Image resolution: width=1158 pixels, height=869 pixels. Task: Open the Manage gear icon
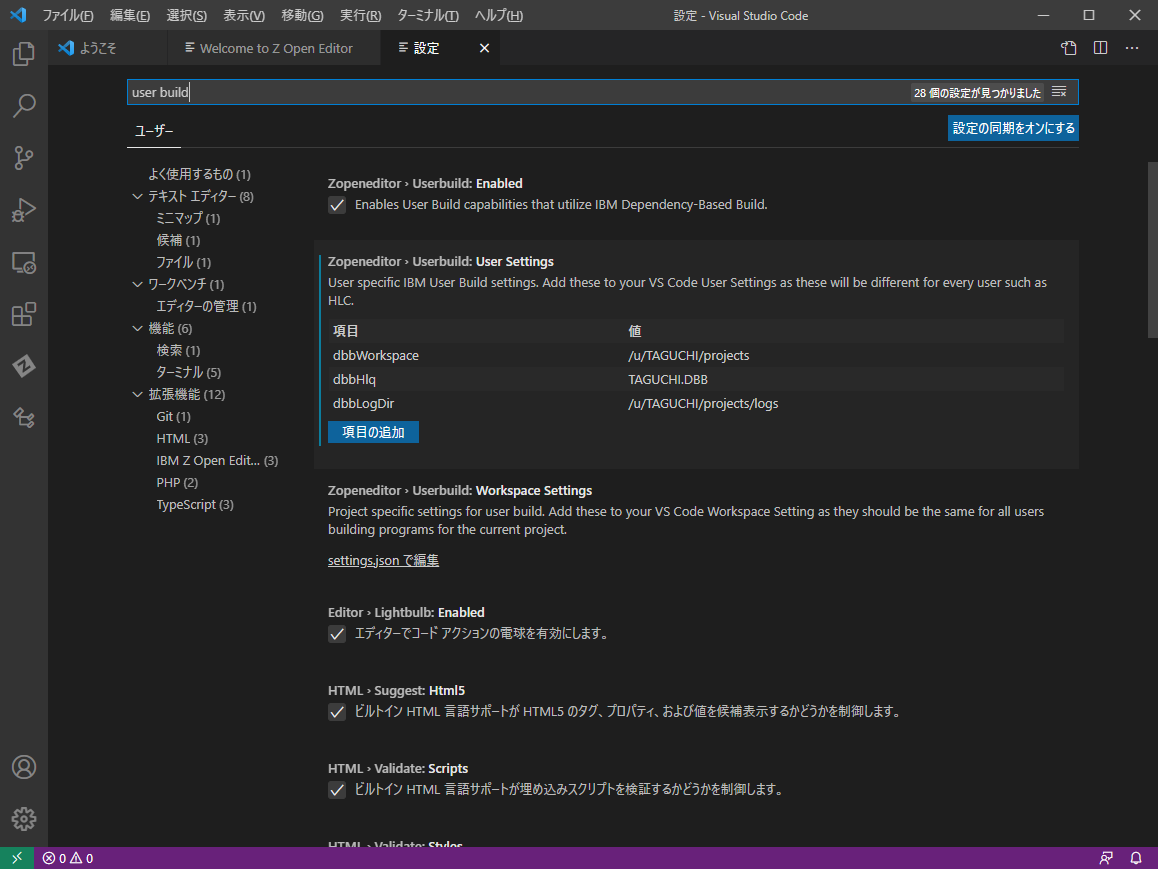pyautogui.click(x=24, y=819)
